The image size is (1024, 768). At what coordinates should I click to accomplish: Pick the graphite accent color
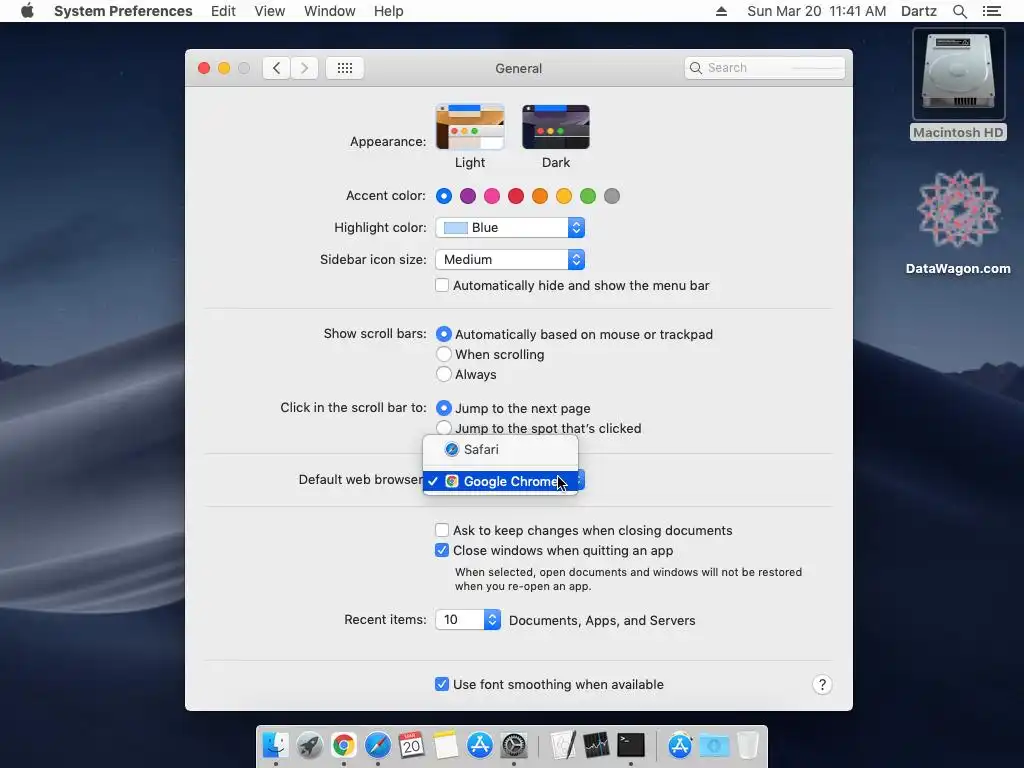pos(612,196)
